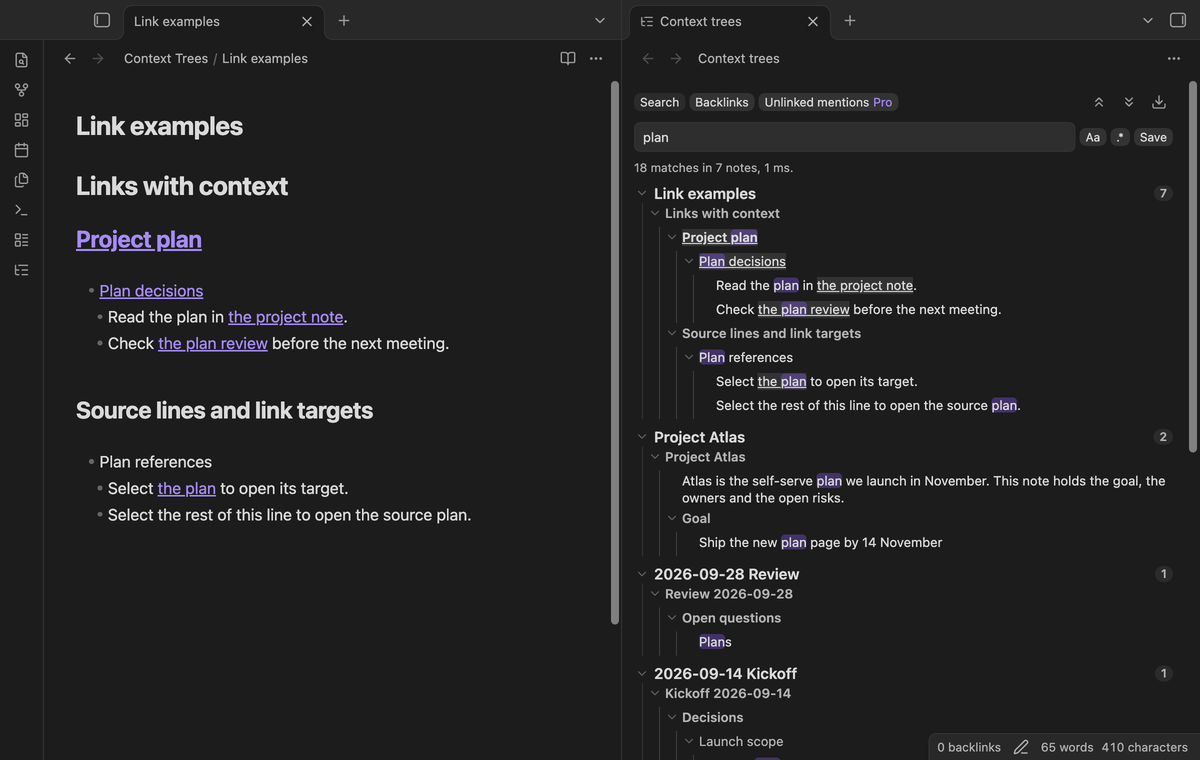Screen dimensions: 1200x760
Task: Collapse Plan decisions tree node
Action: (689, 262)
